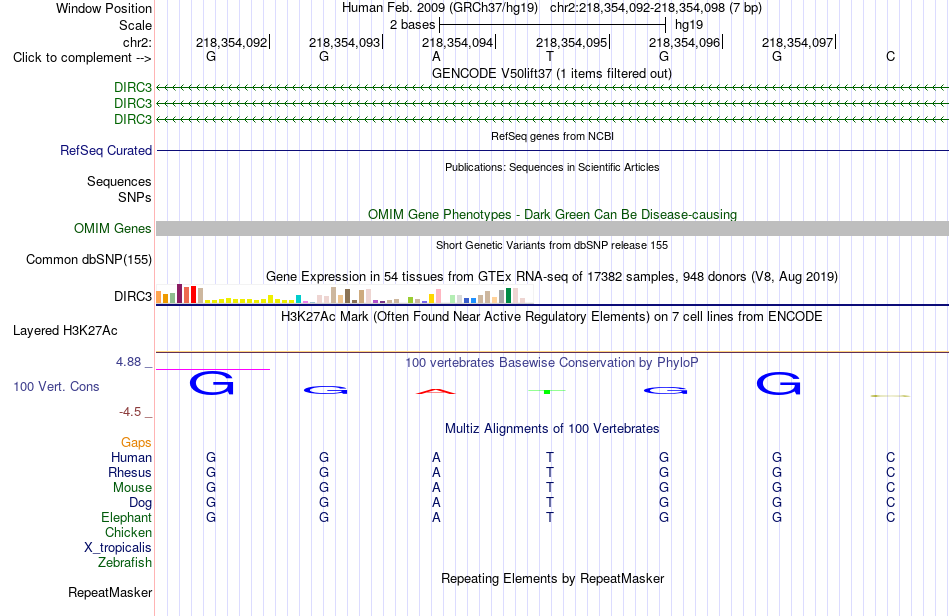Image resolution: width=950 pixels, height=616 pixels.
Task: Click the 'chr2:' ruler label
Action: click(x=138, y=42)
